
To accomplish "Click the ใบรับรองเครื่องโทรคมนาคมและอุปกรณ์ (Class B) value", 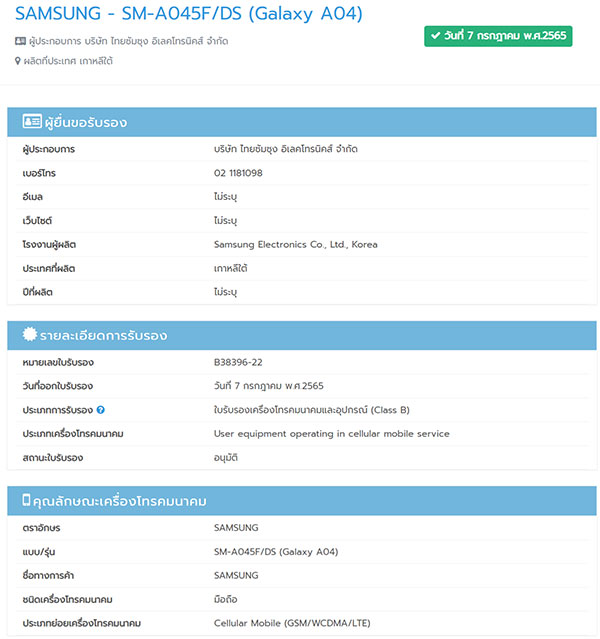I will point(311,410).
